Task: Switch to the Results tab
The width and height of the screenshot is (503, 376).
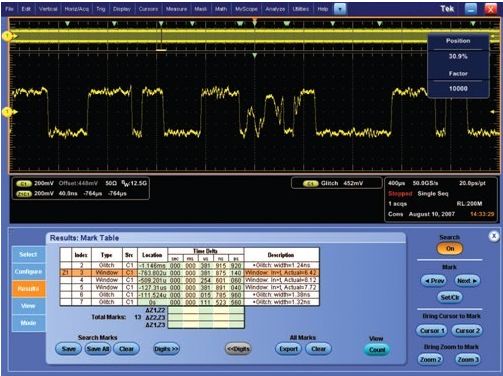Action: click(x=28, y=289)
